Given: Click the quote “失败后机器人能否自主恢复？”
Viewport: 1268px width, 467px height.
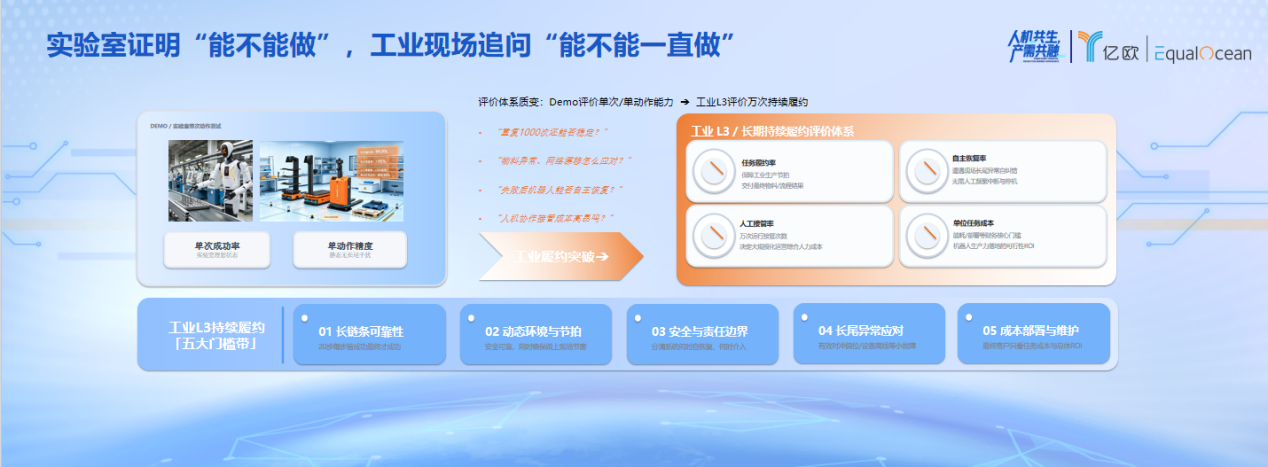Looking at the screenshot, I should point(560,189).
